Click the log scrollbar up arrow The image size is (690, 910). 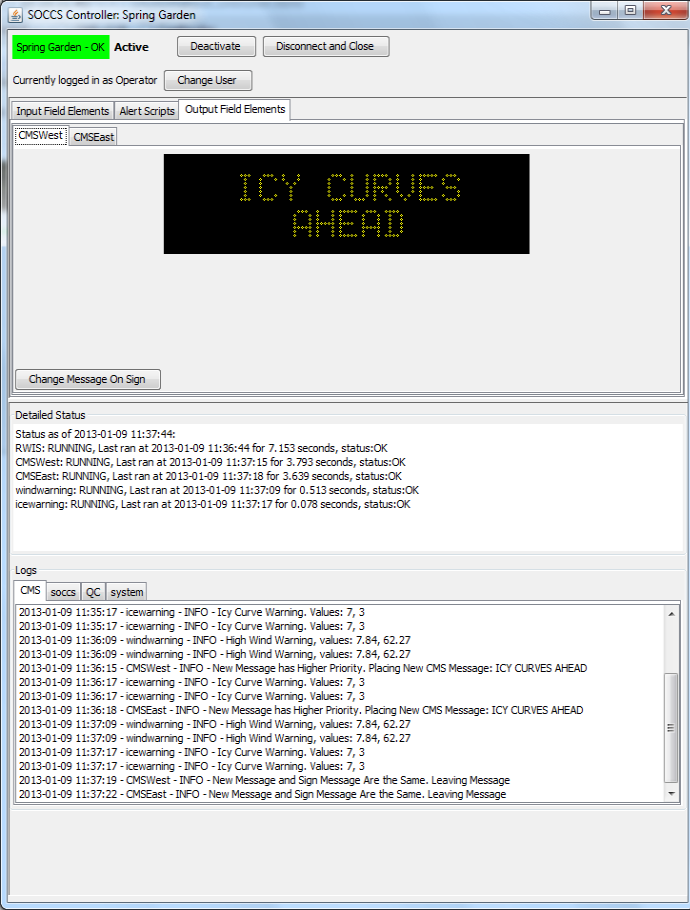(672, 611)
